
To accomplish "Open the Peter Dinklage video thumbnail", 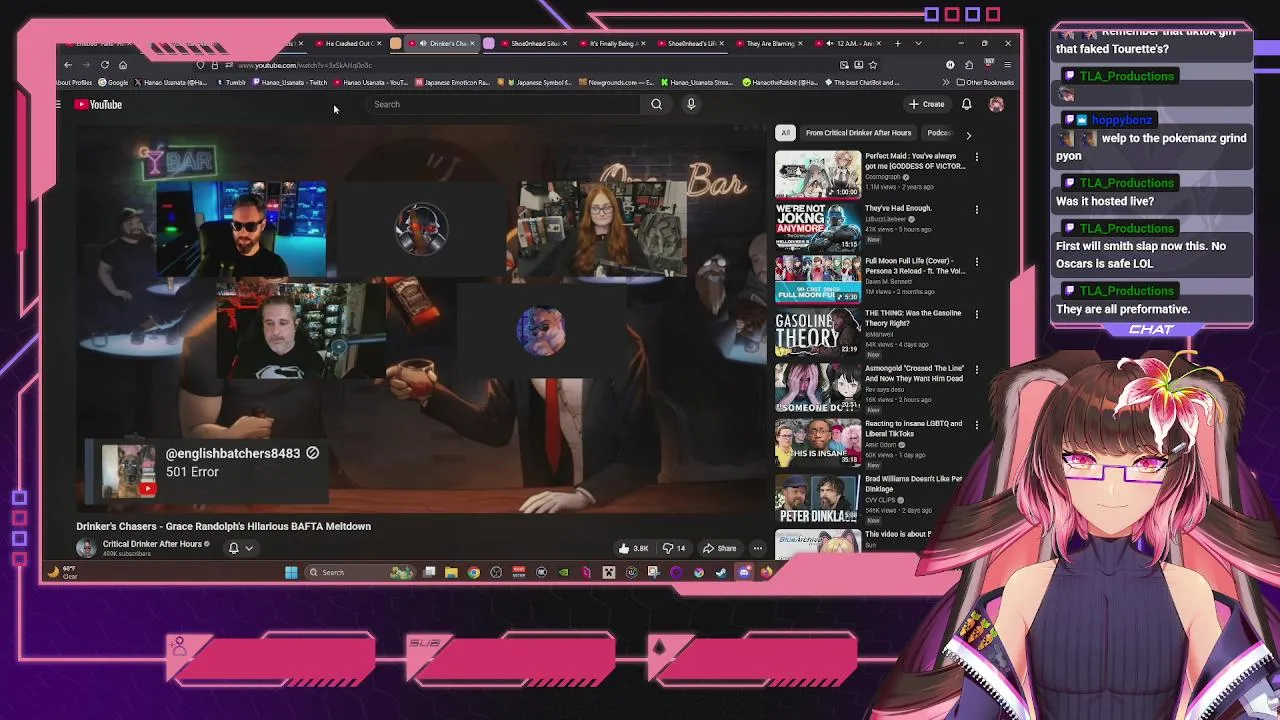I will 818,498.
